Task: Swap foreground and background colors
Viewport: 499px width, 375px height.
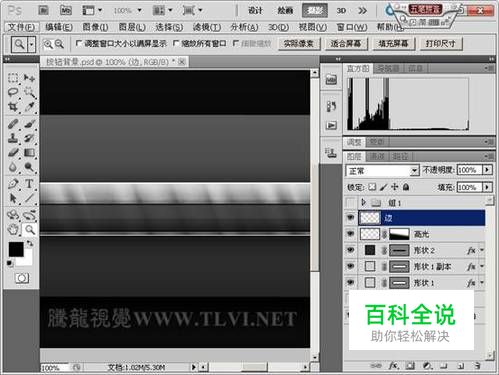Action: [x=30, y=244]
